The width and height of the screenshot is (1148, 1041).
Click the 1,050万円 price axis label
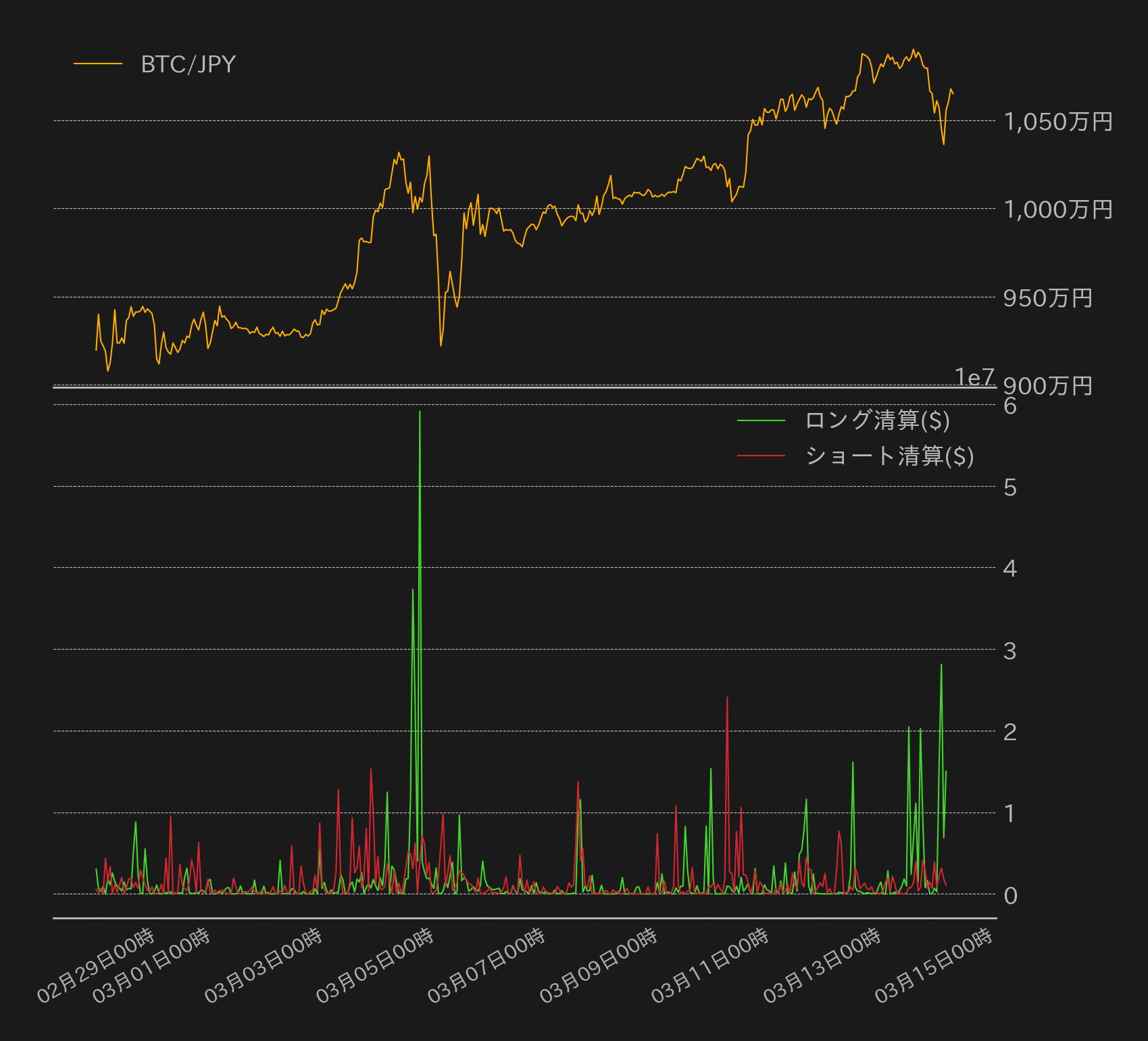1058,122
